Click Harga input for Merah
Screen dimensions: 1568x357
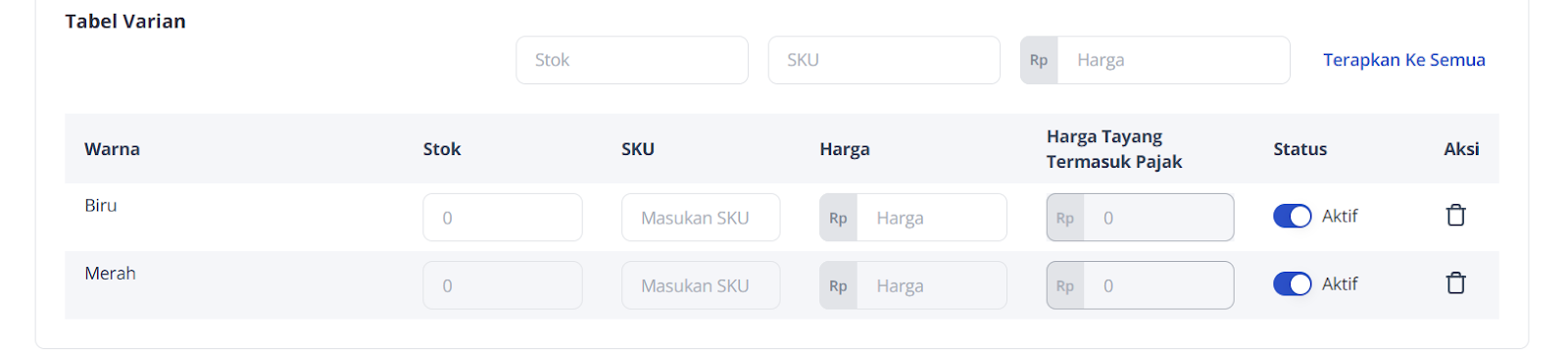[931, 285]
